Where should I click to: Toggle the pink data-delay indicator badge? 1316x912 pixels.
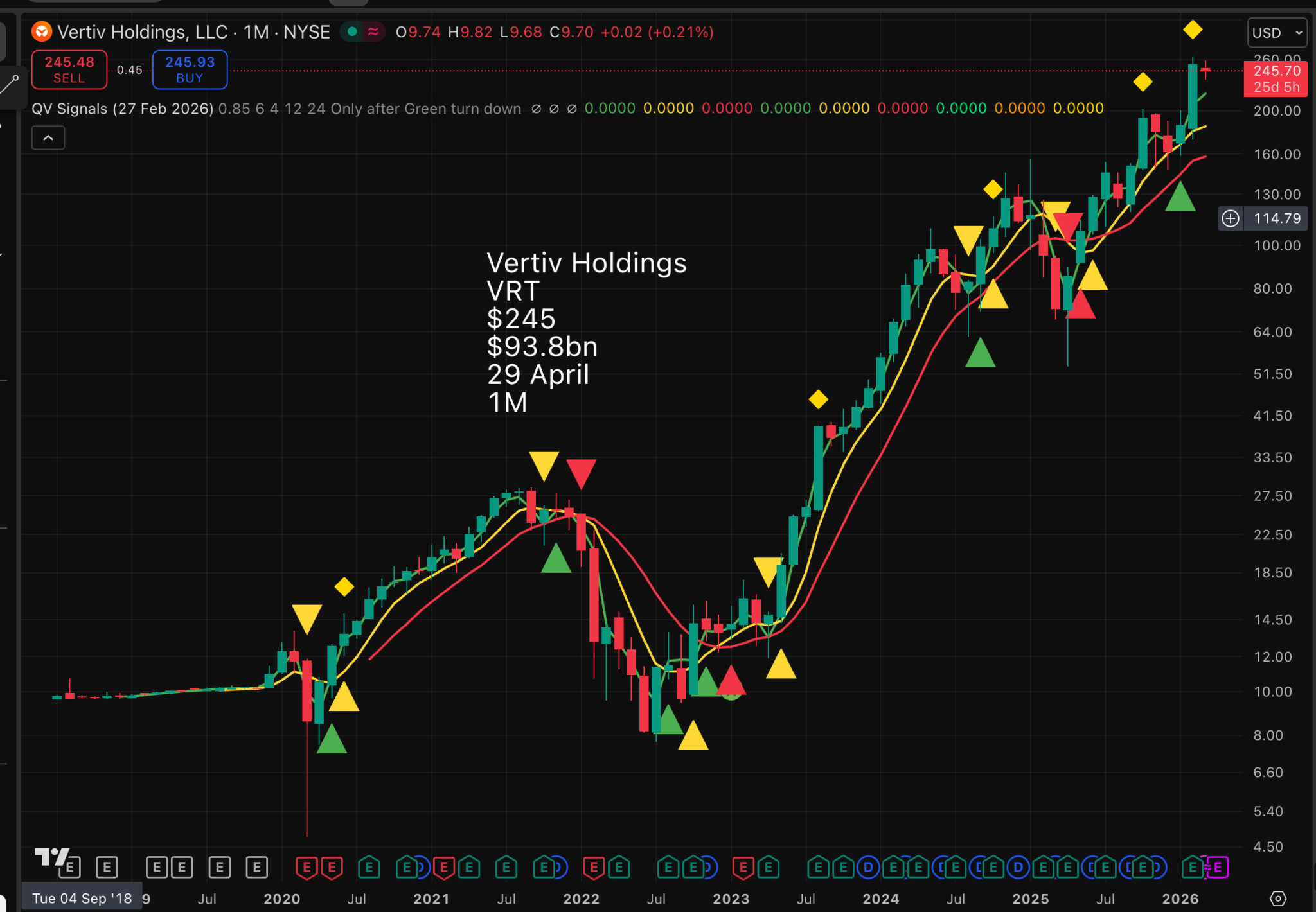click(373, 31)
